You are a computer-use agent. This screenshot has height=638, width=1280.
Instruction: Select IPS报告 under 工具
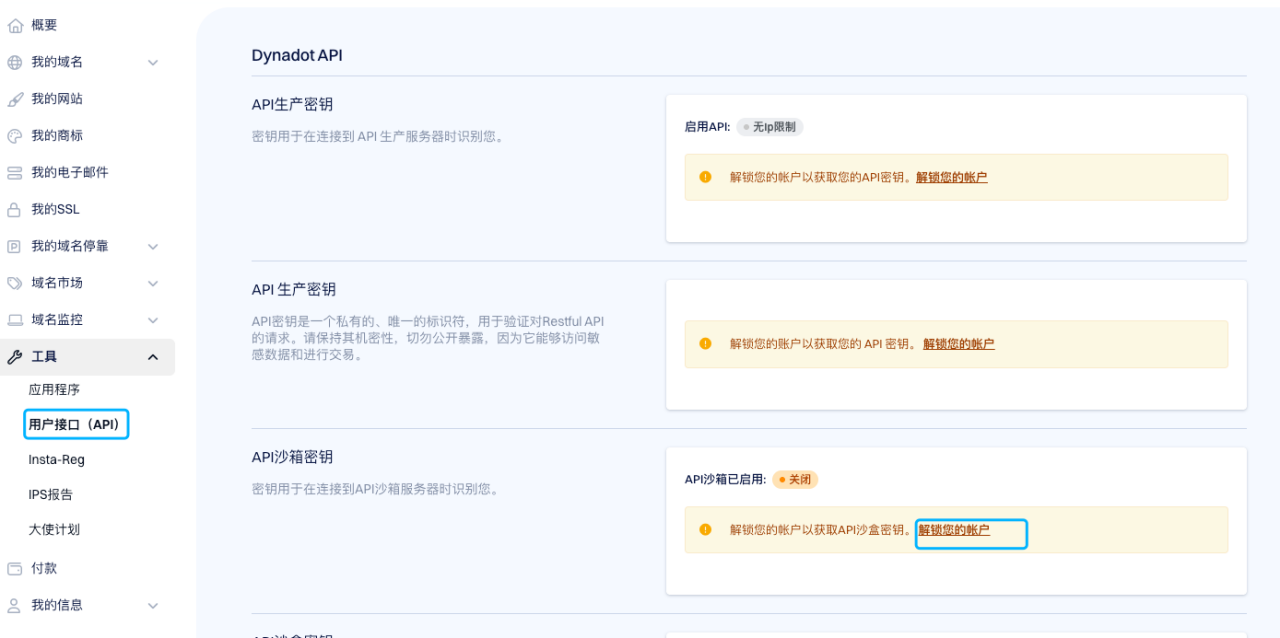coord(51,495)
